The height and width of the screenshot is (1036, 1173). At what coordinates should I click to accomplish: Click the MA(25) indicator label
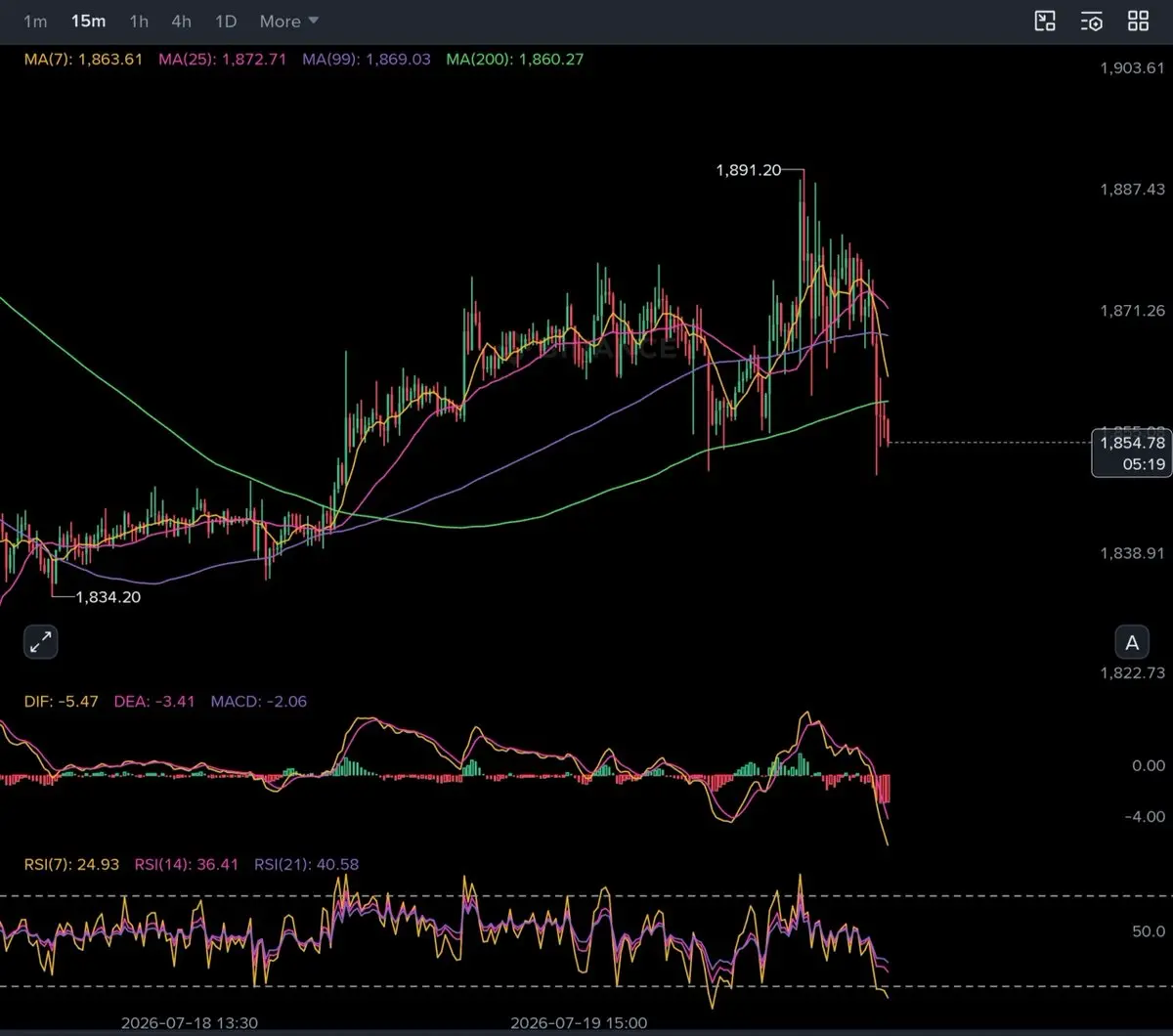[x=222, y=59]
